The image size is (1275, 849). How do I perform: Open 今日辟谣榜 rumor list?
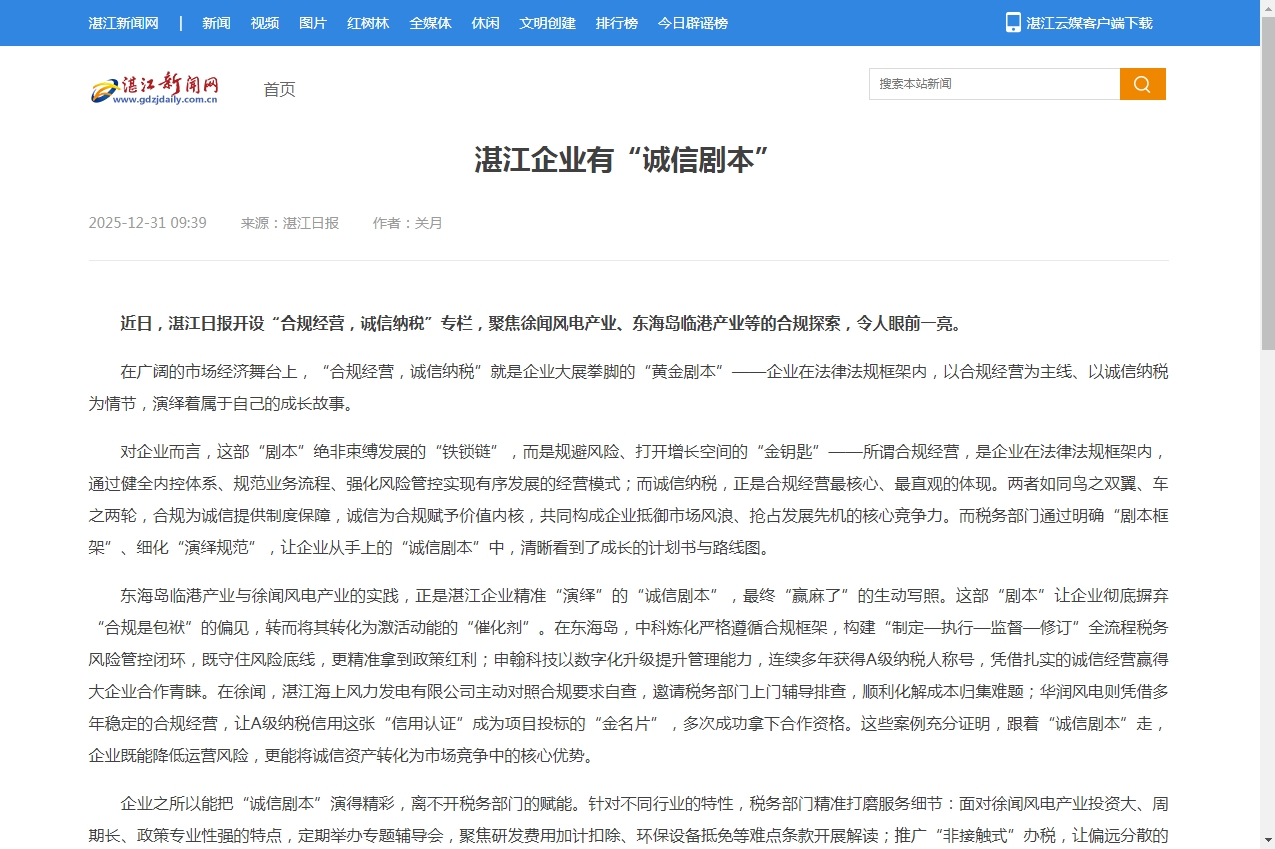pyautogui.click(x=692, y=23)
